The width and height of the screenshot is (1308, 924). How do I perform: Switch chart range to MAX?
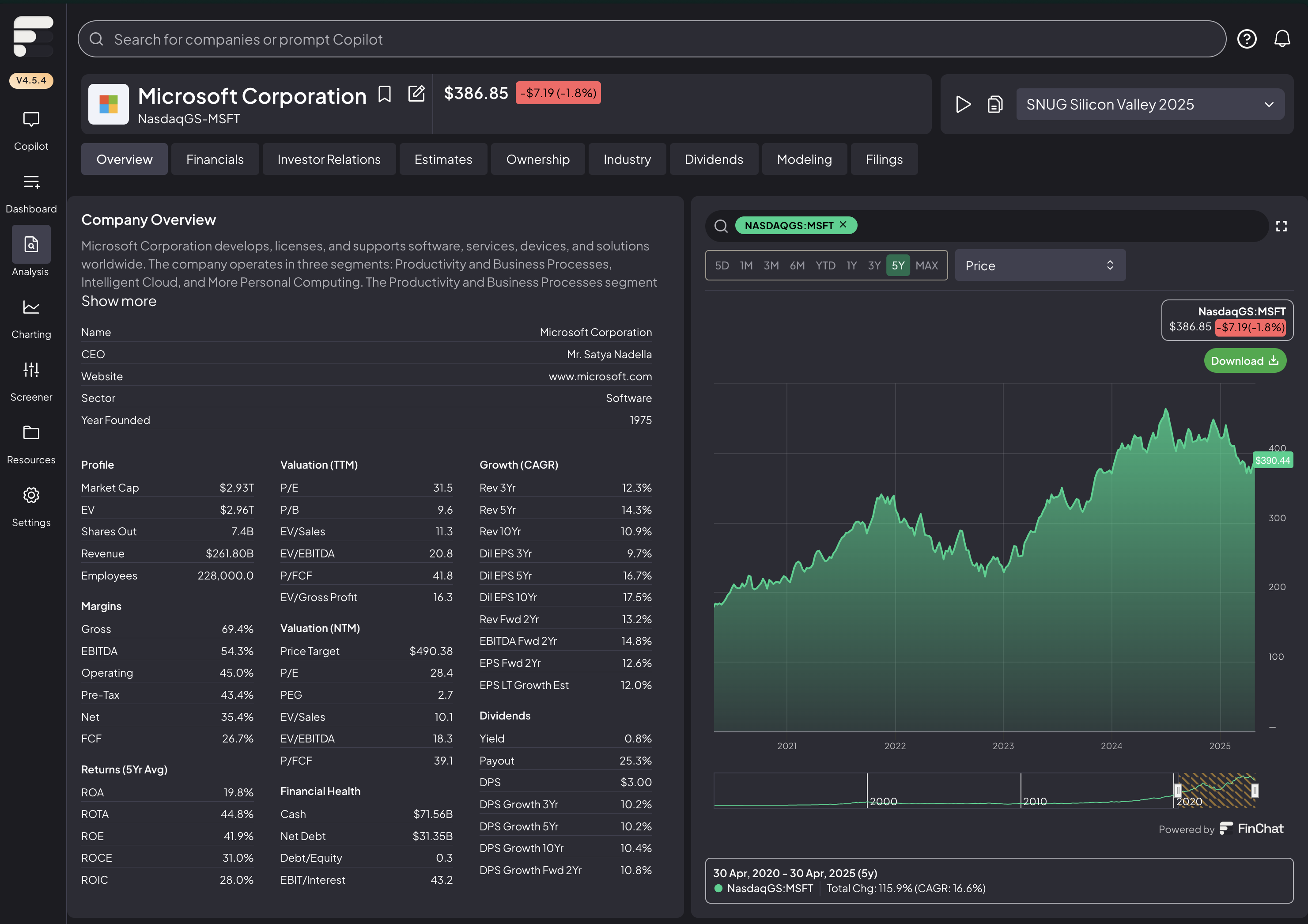tap(926, 265)
